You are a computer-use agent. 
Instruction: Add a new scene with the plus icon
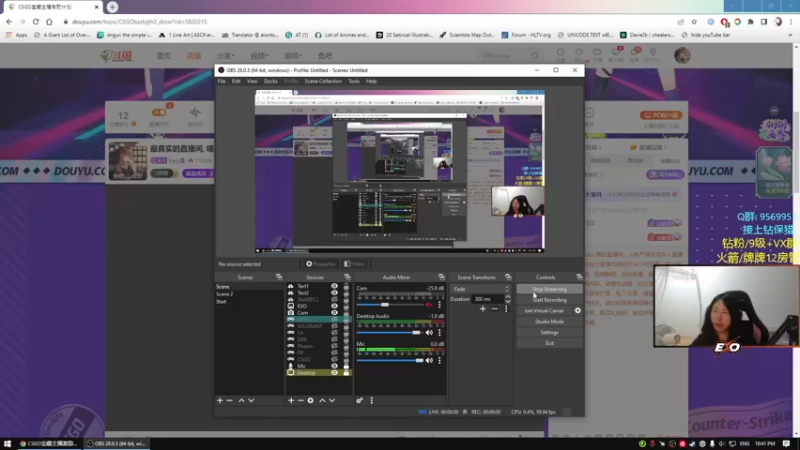point(220,401)
